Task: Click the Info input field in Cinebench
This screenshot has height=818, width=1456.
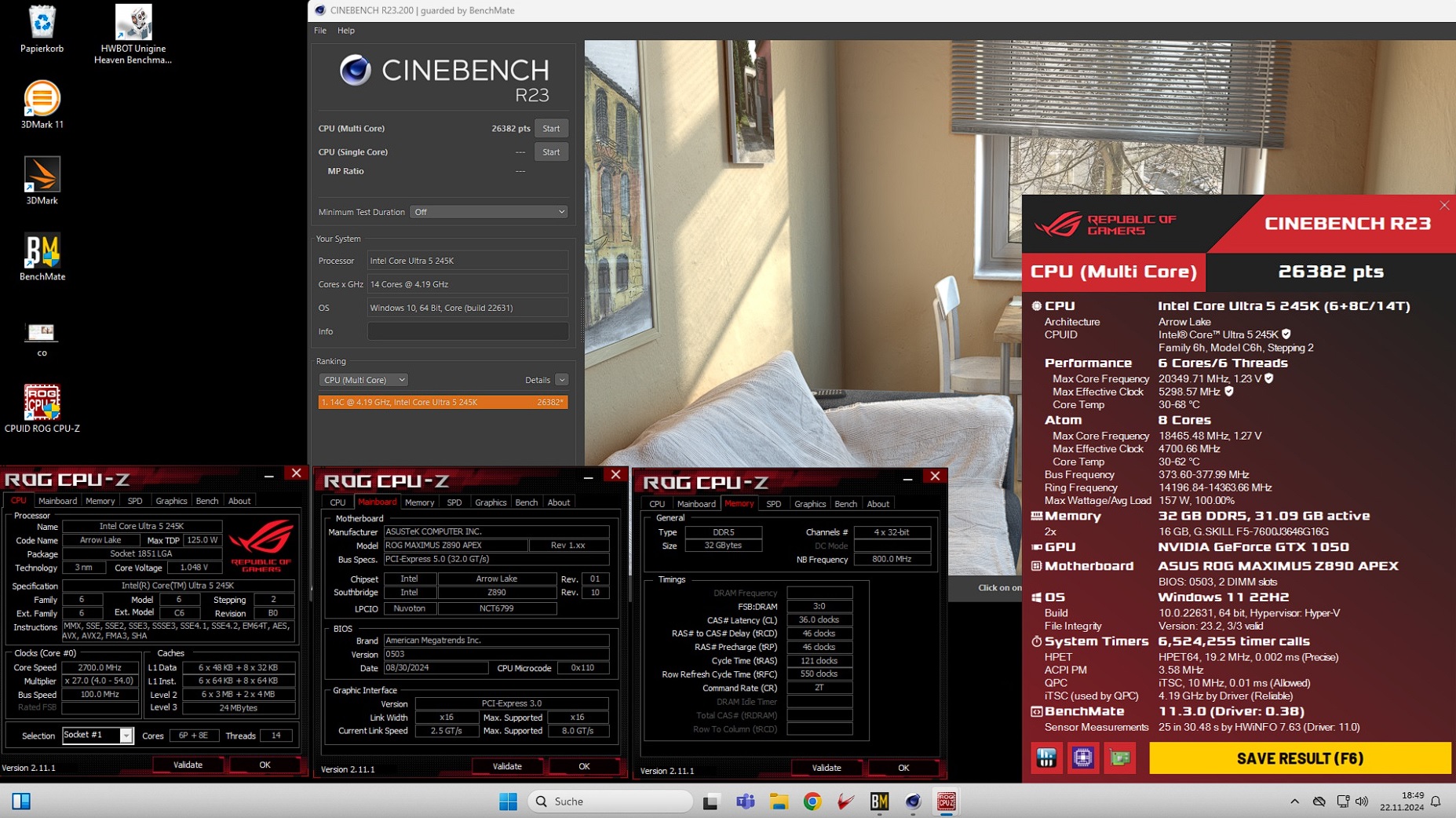Action: (x=468, y=331)
